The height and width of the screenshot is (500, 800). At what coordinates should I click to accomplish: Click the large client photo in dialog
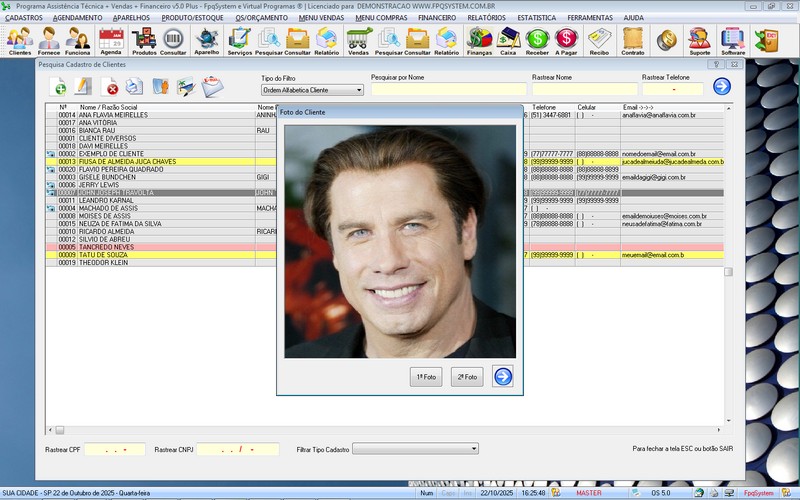tap(400, 242)
